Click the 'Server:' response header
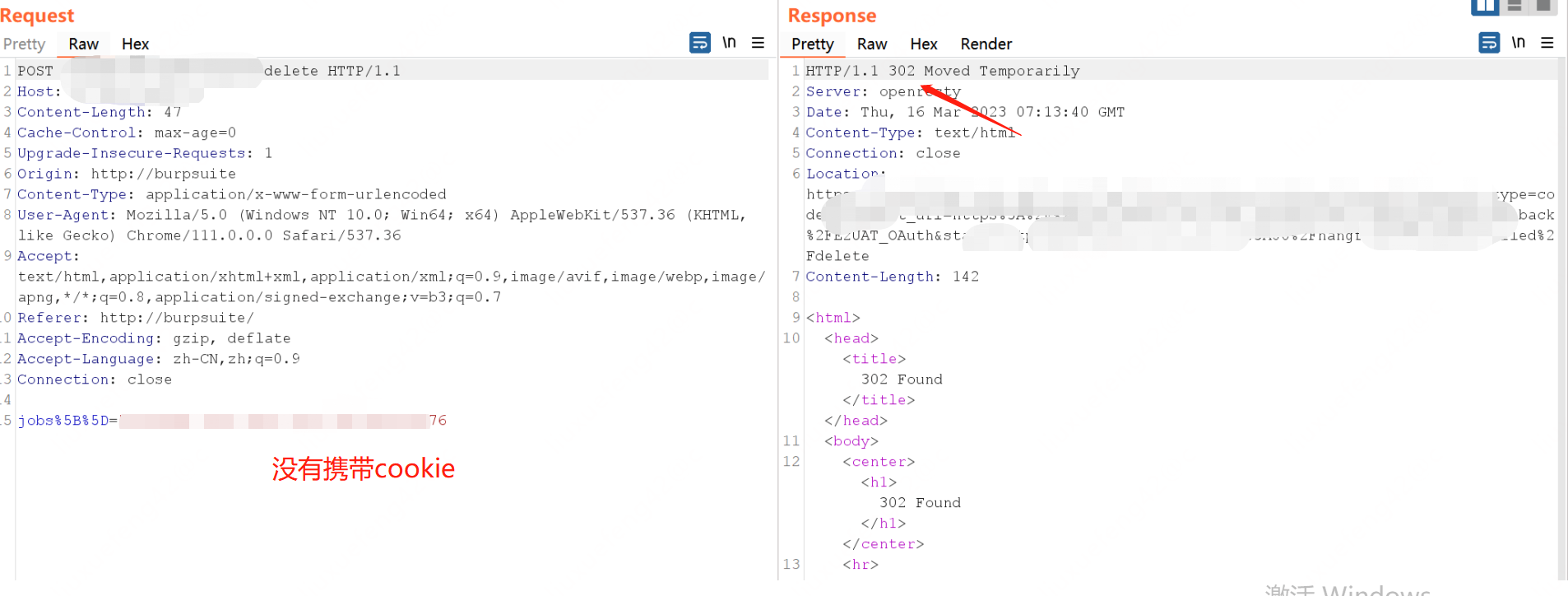 tap(884, 91)
